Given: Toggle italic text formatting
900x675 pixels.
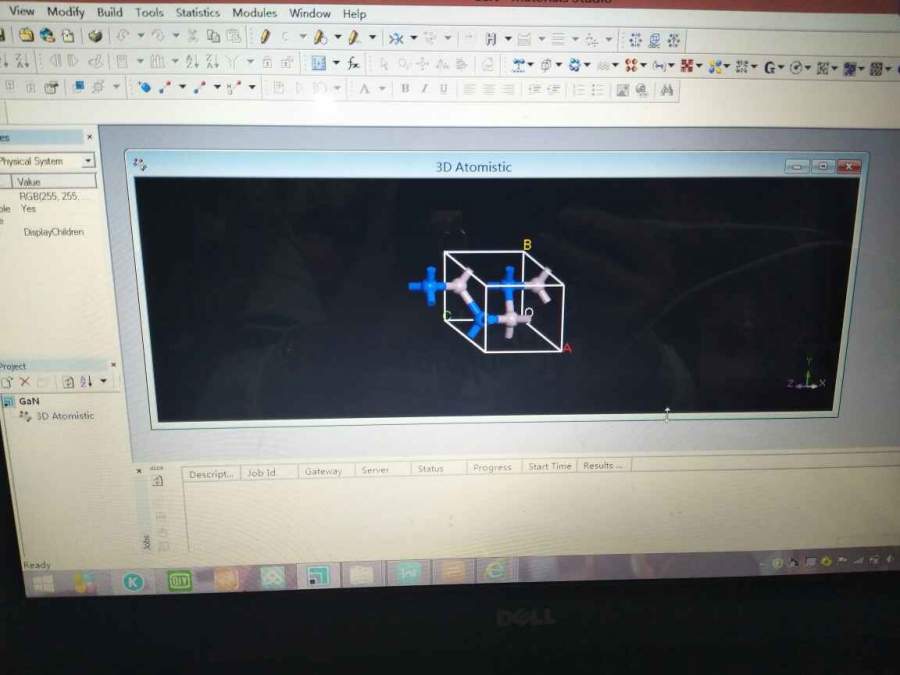Looking at the screenshot, I should [424, 88].
